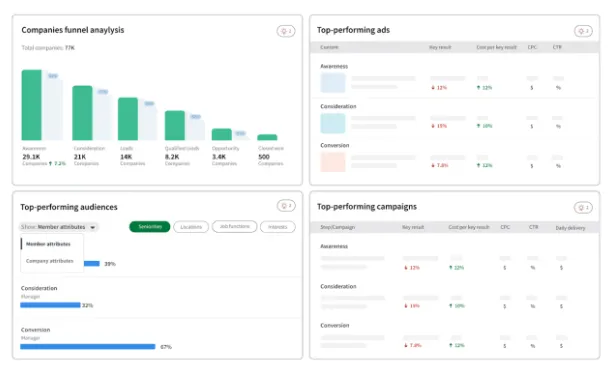Image resolution: width=613 pixels, height=373 pixels.
Task: Switch to the Locations filter pill
Action: [191, 227]
